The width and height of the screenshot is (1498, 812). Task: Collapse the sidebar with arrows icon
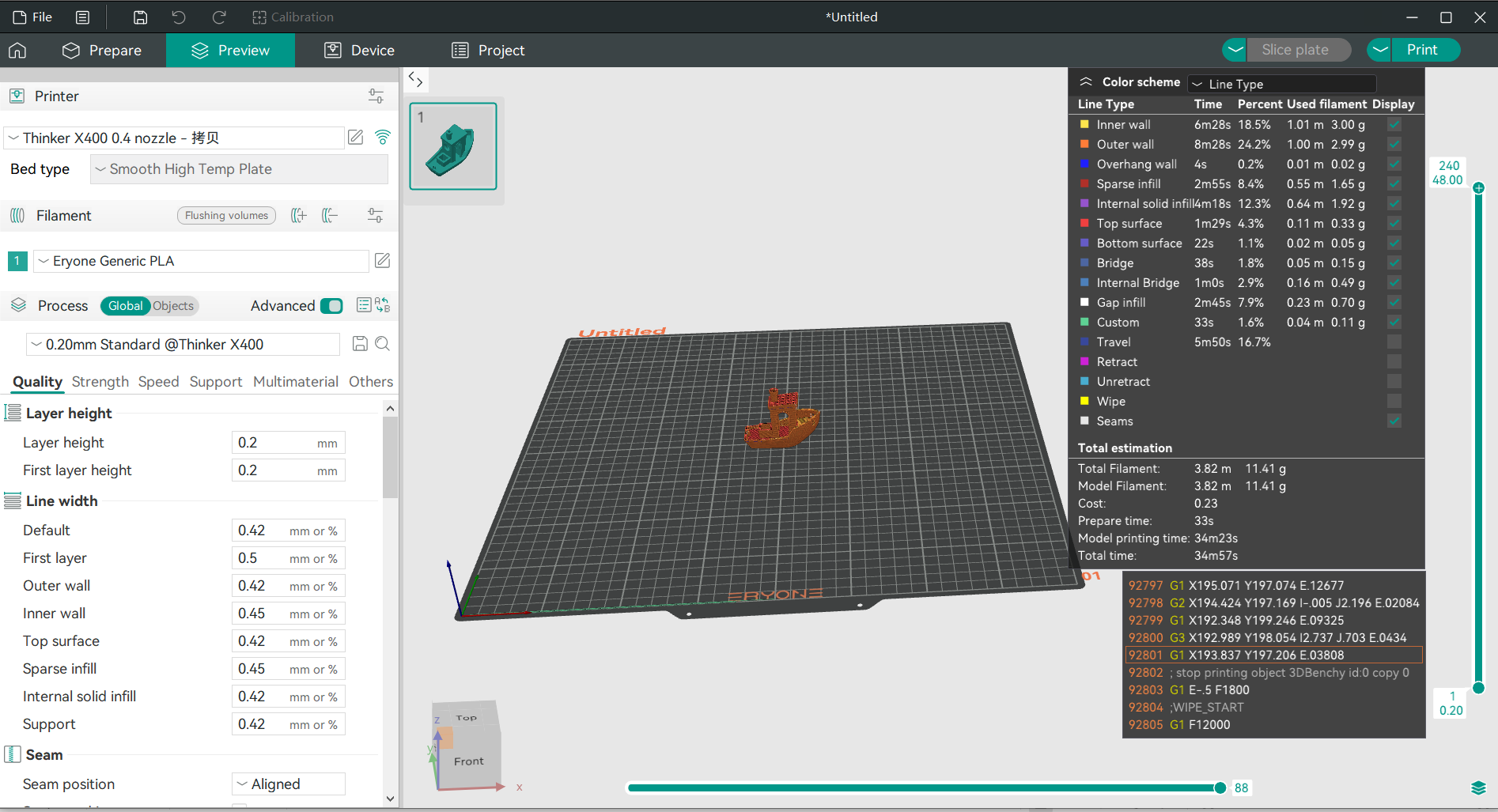[x=415, y=79]
